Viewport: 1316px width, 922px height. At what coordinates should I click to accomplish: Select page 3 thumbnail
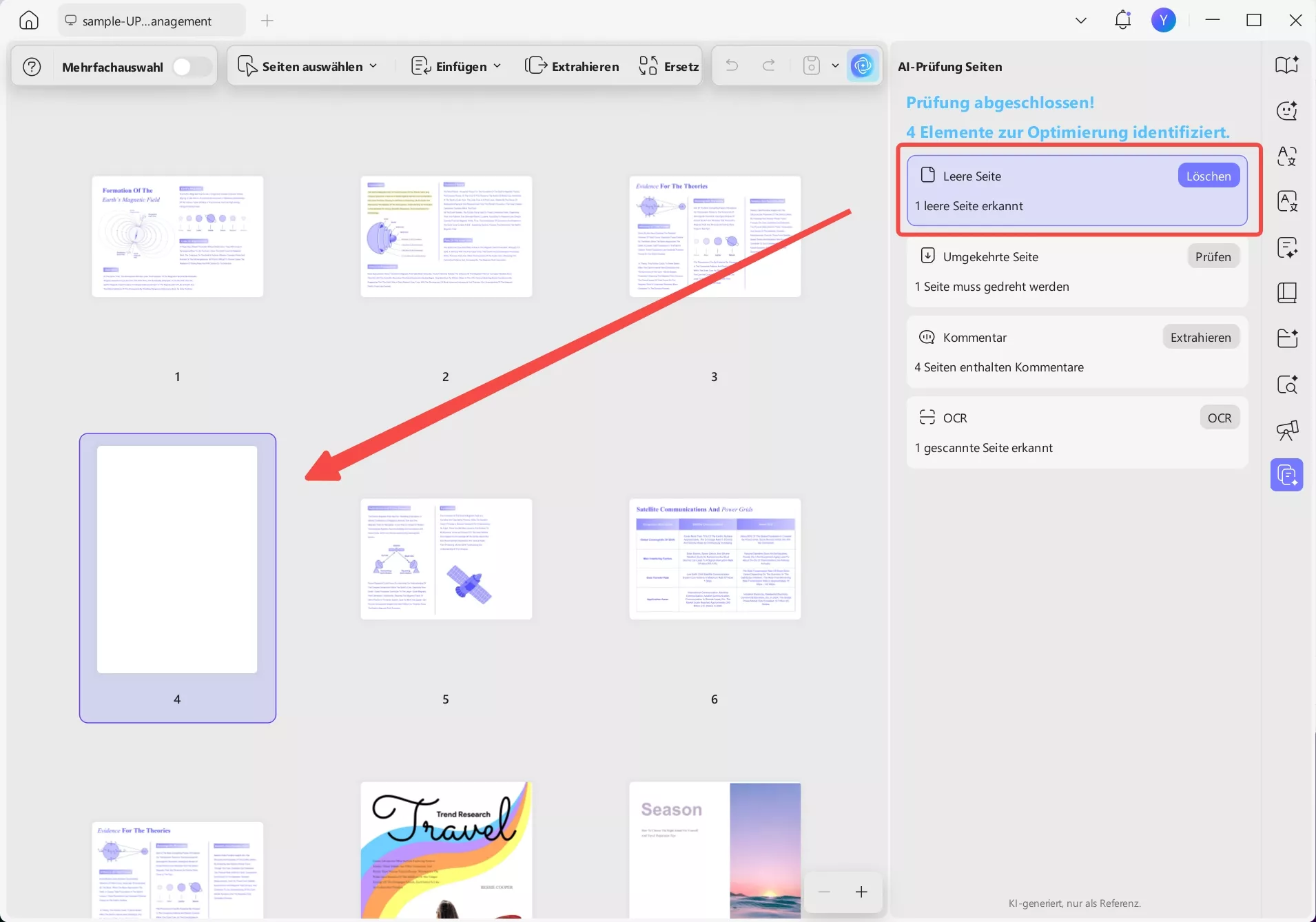coord(715,236)
